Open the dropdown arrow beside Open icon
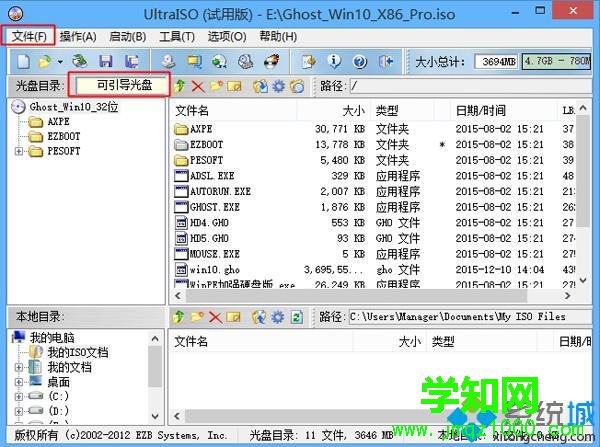 click(x=60, y=62)
